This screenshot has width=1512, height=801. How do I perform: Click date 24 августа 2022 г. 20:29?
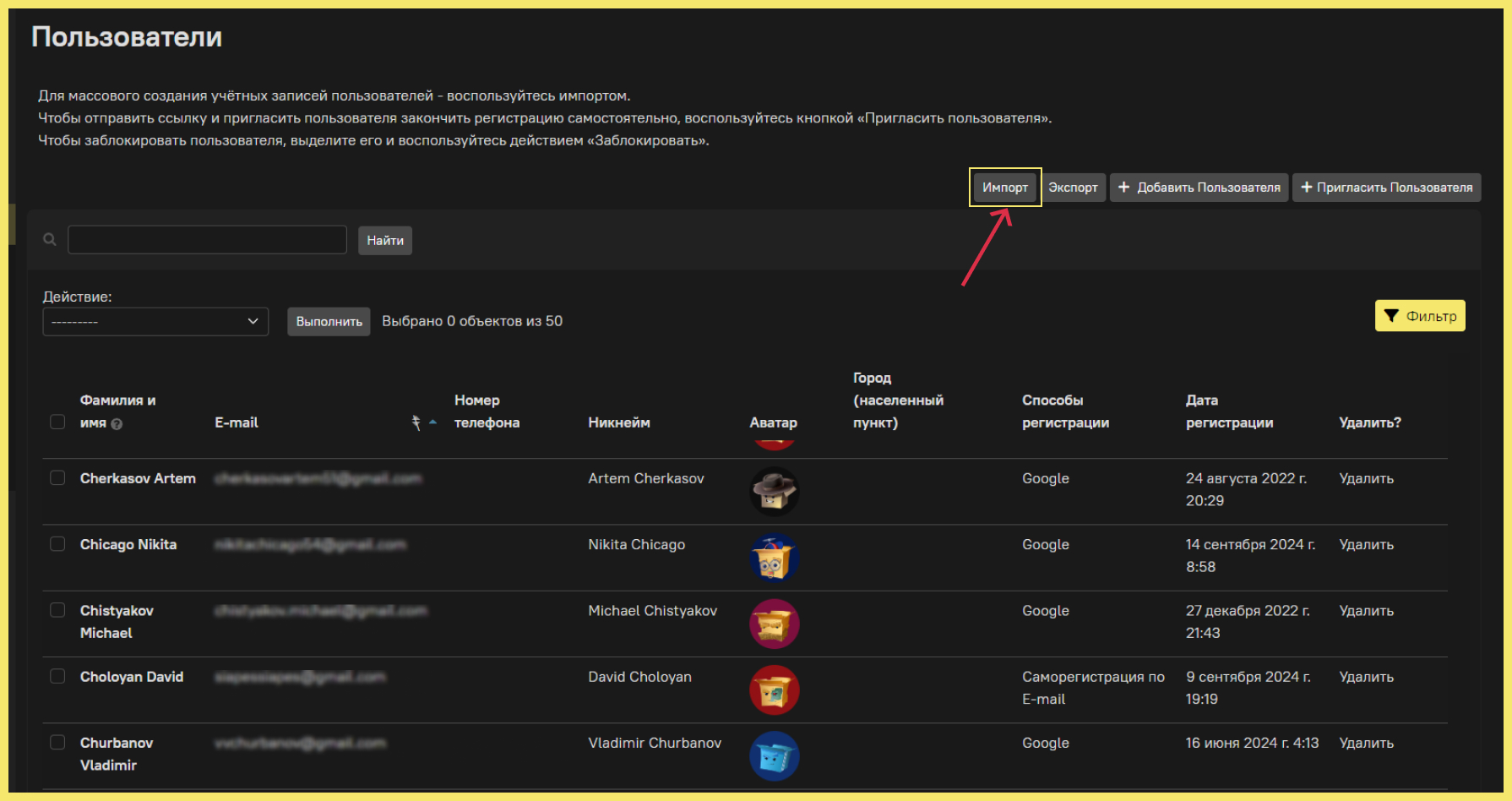coord(1246,489)
